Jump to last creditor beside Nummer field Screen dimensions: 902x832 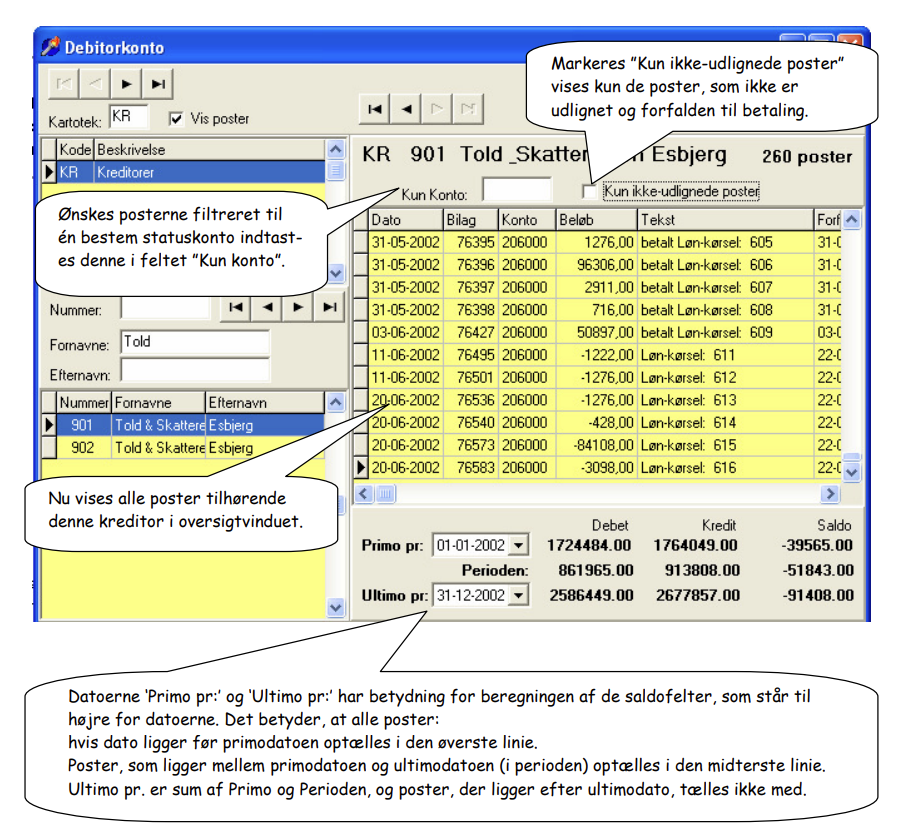coord(330,307)
